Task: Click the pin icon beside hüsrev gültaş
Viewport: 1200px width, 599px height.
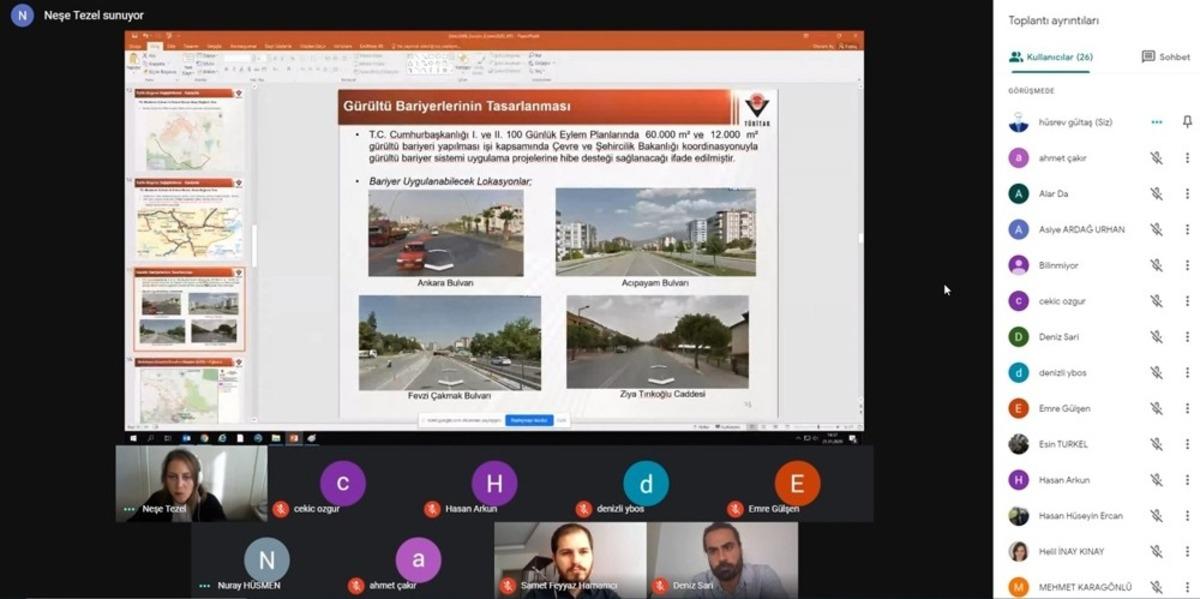Action: [1187, 122]
